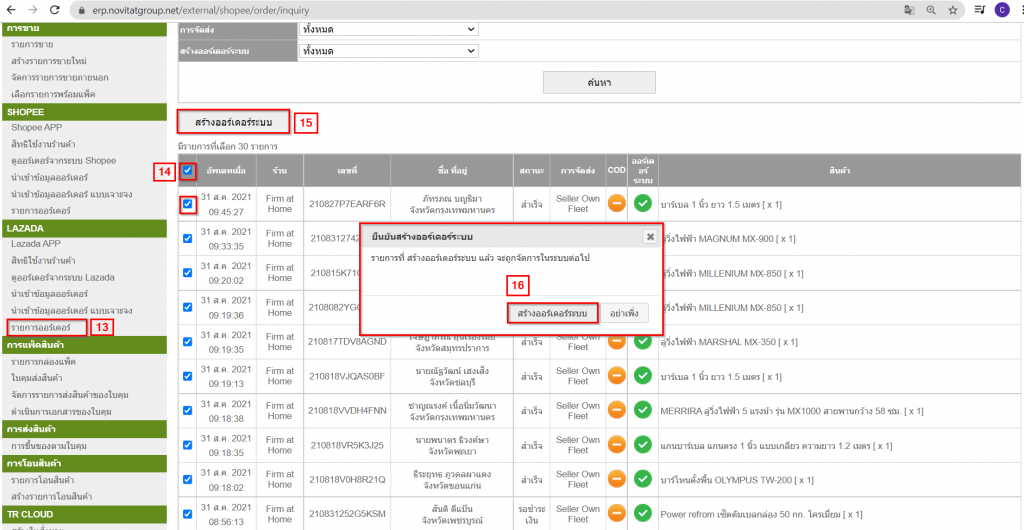Click the orange COD icon in the 09:18:02 row
Viewport: 1024px width, 530px height.
pos(617,479)
